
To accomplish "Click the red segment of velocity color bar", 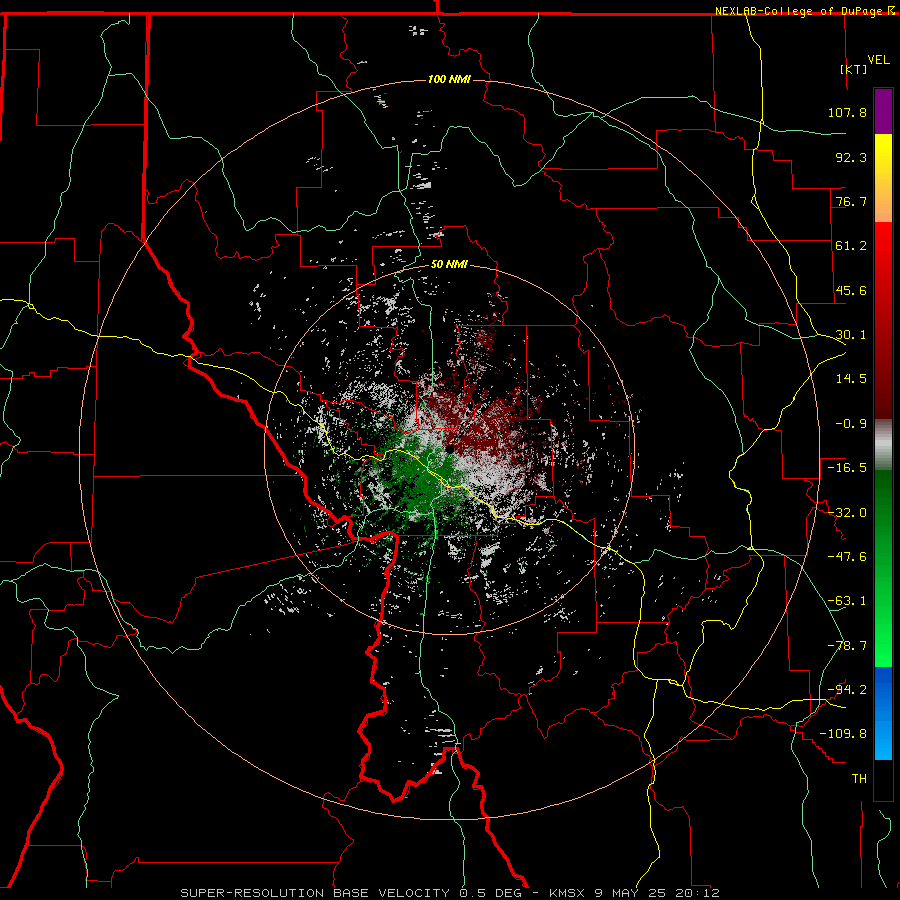I will [883, 320].
